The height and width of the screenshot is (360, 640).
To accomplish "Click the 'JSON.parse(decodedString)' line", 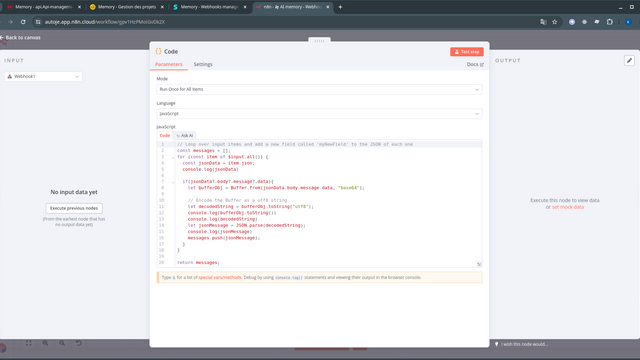I will coord(247,225).
